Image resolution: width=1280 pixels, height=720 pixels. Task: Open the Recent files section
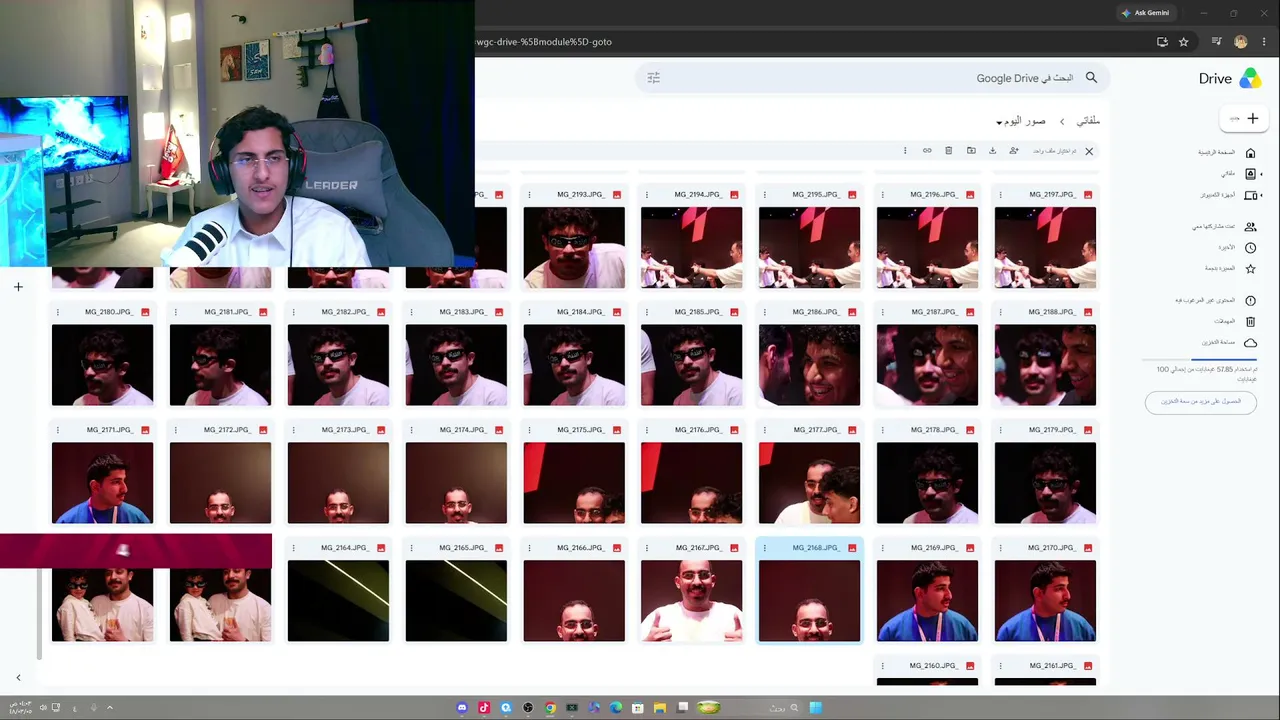pos(1236,248)
